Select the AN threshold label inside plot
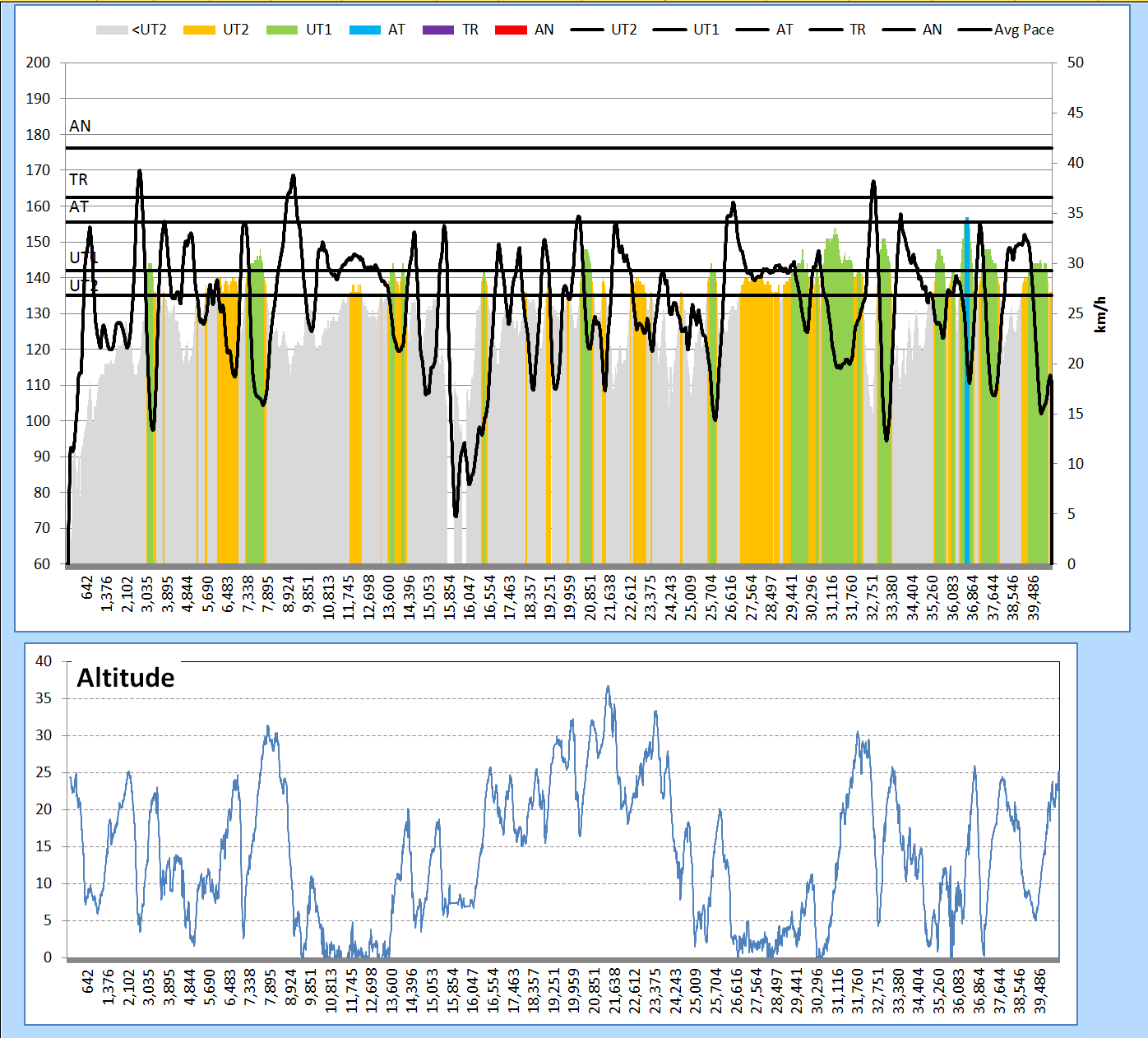 80,126
